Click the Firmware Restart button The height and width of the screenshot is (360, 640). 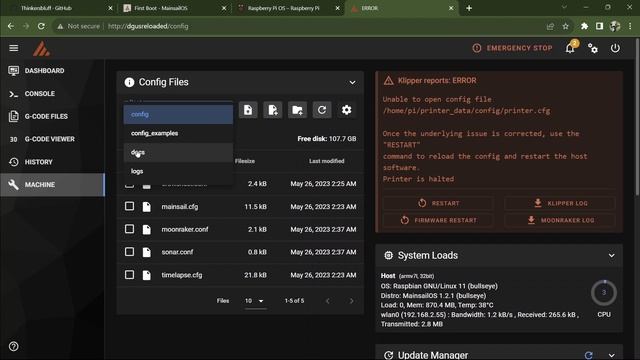pos(438,220)
